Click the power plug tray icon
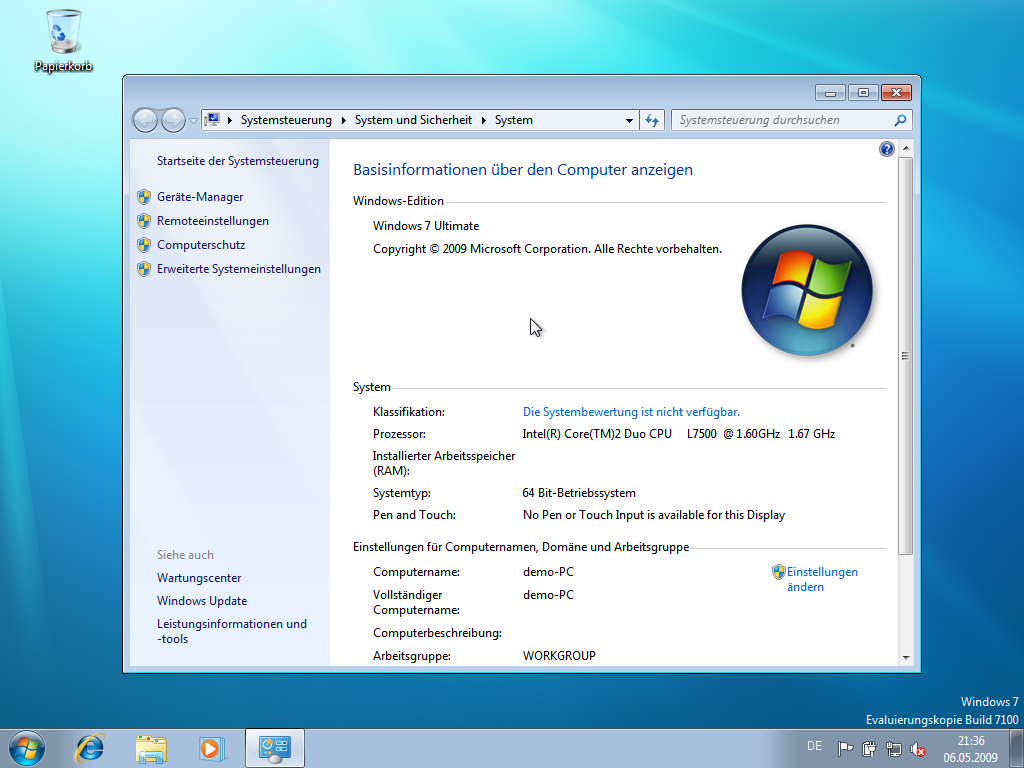The height and width of the screenshot is (768, 1024). 869,748
